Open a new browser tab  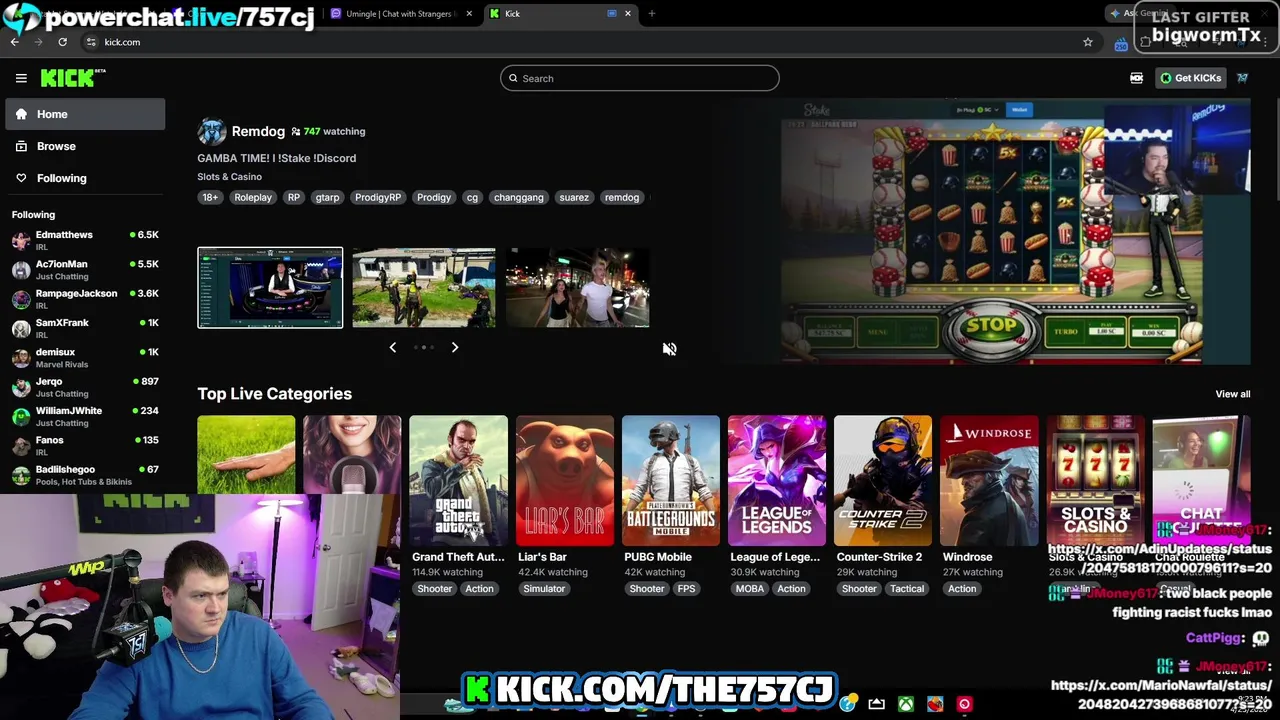point(651,13)
